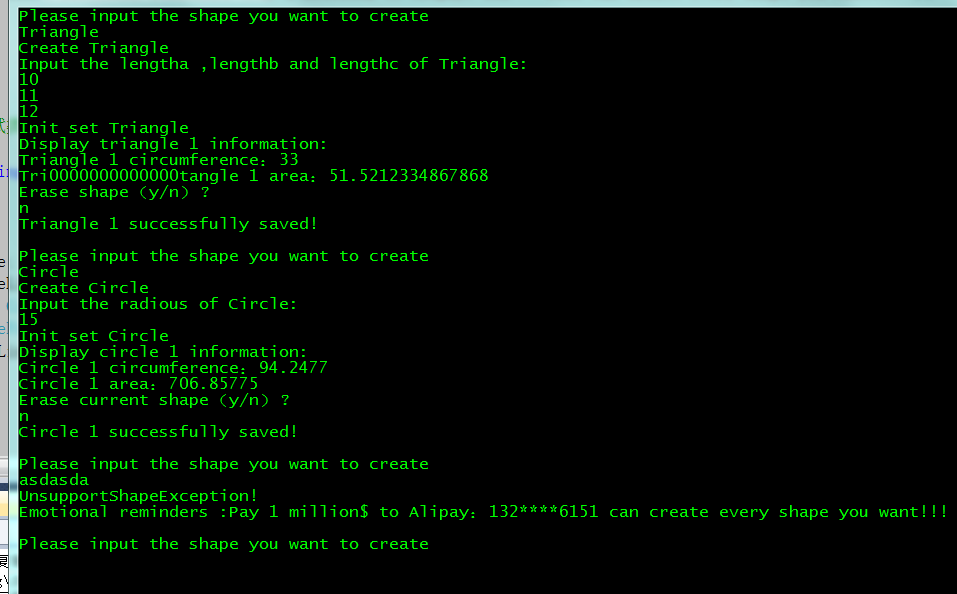Select 'Display circle 1 information:' line
The width and height of the screenshot is (957, 594).
(x=163, y=352)
